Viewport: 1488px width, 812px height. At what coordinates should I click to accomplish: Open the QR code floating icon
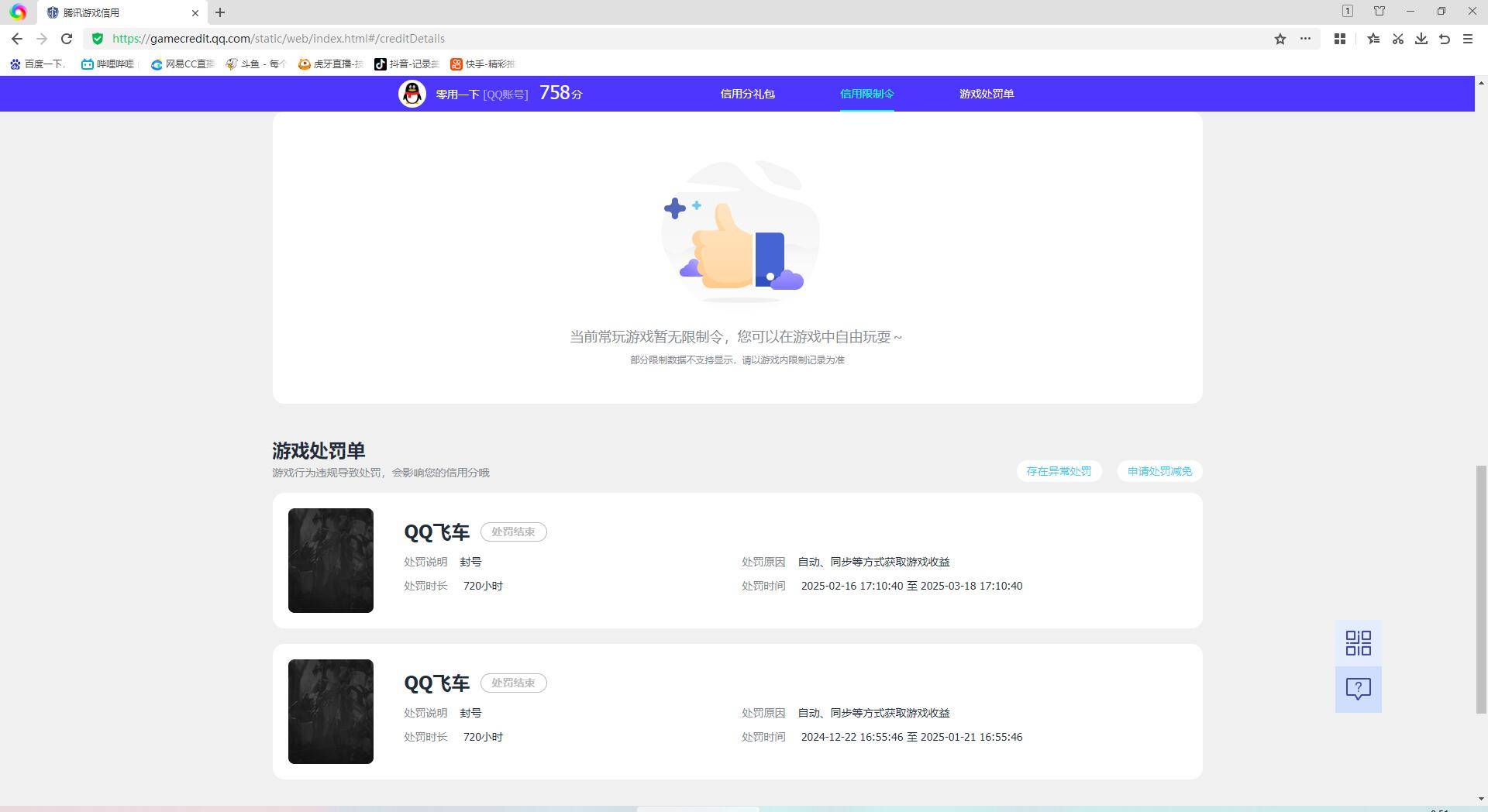click(1358, 643)
